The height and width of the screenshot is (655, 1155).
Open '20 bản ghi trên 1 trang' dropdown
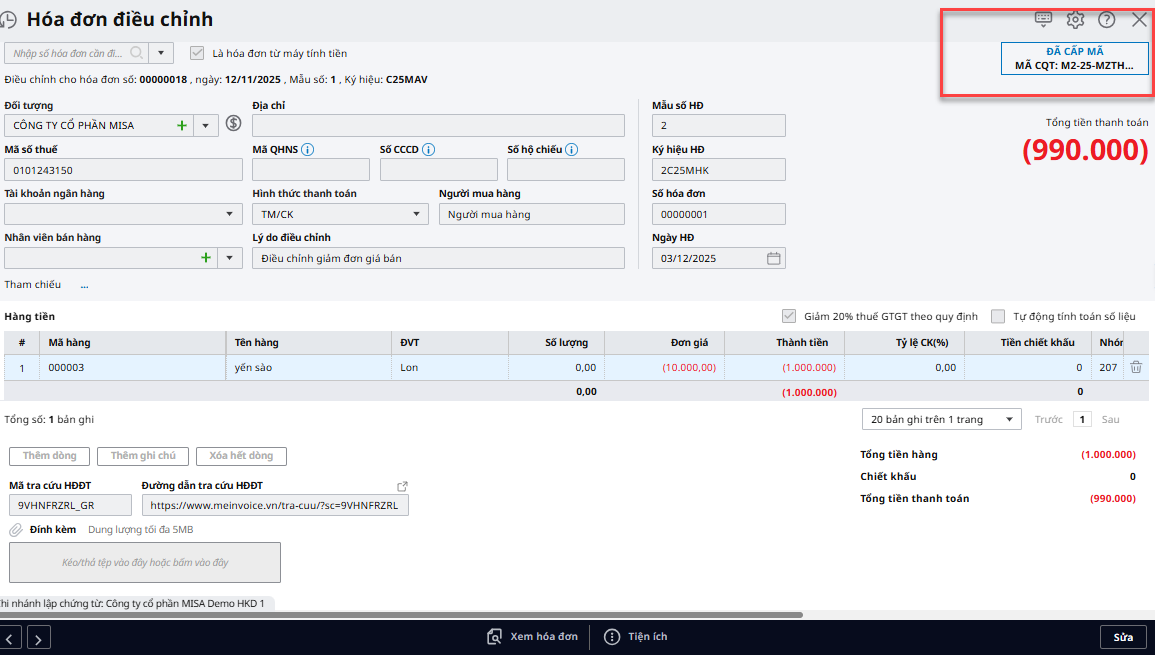[x=1010, y=420]
